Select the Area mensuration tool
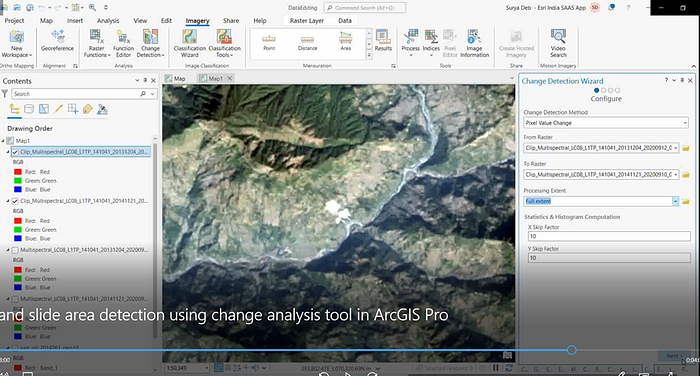Image resolution: width=700 pixels, height=376 pixels. tap(346, 41)
